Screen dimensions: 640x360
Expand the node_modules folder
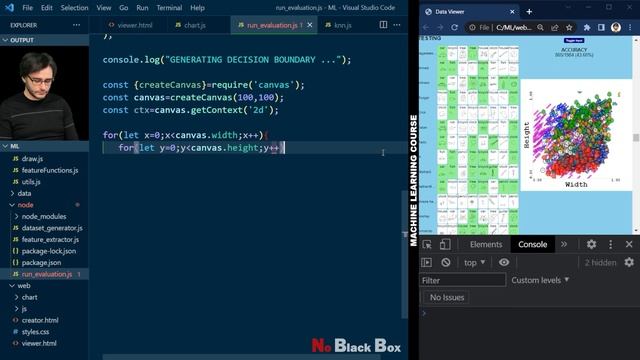[x=44, y=216]
